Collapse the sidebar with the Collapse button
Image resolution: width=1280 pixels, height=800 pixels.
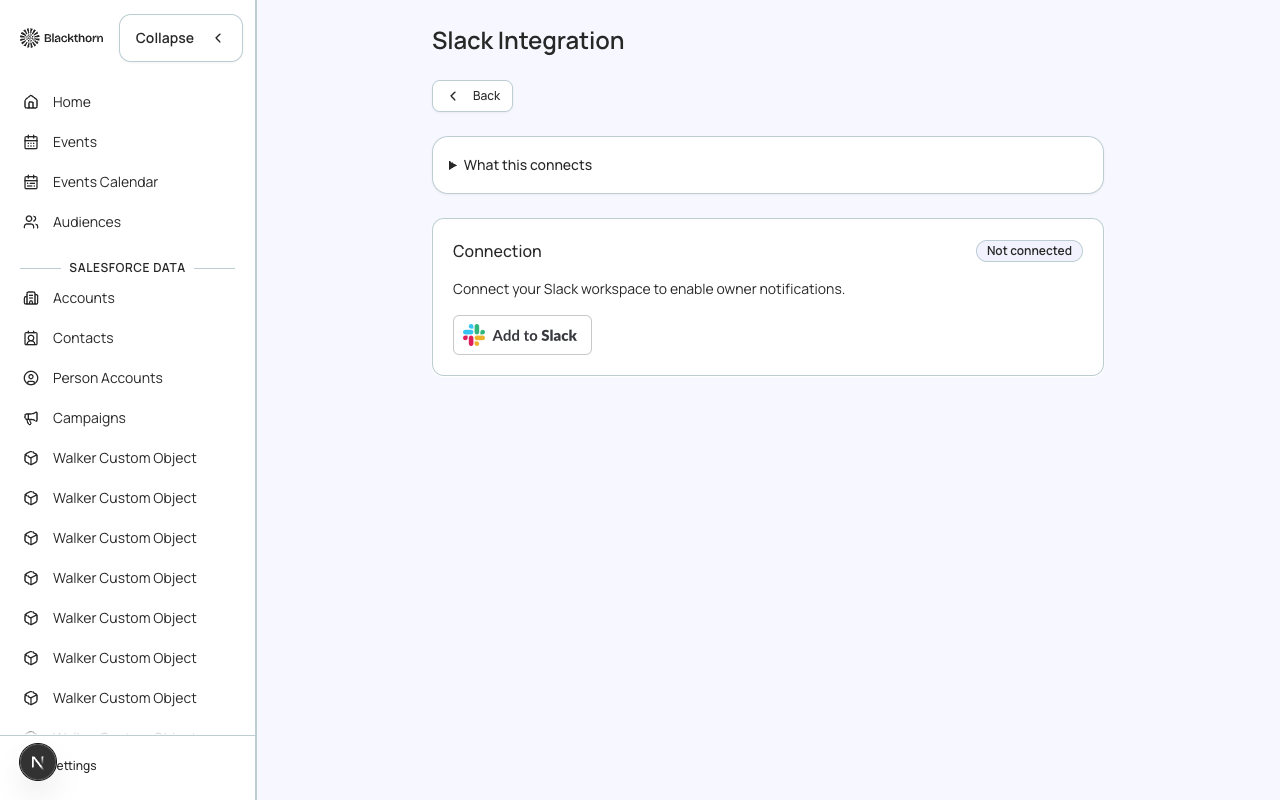181,38
